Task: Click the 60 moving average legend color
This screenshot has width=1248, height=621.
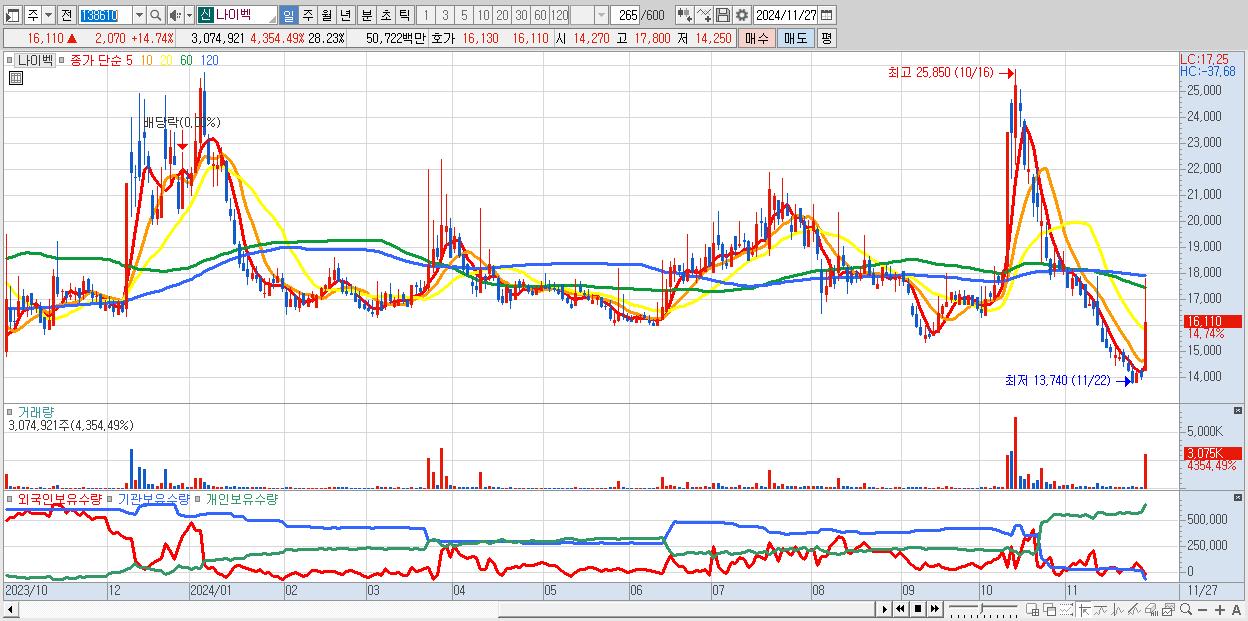Action: click(x=186, y=60)
